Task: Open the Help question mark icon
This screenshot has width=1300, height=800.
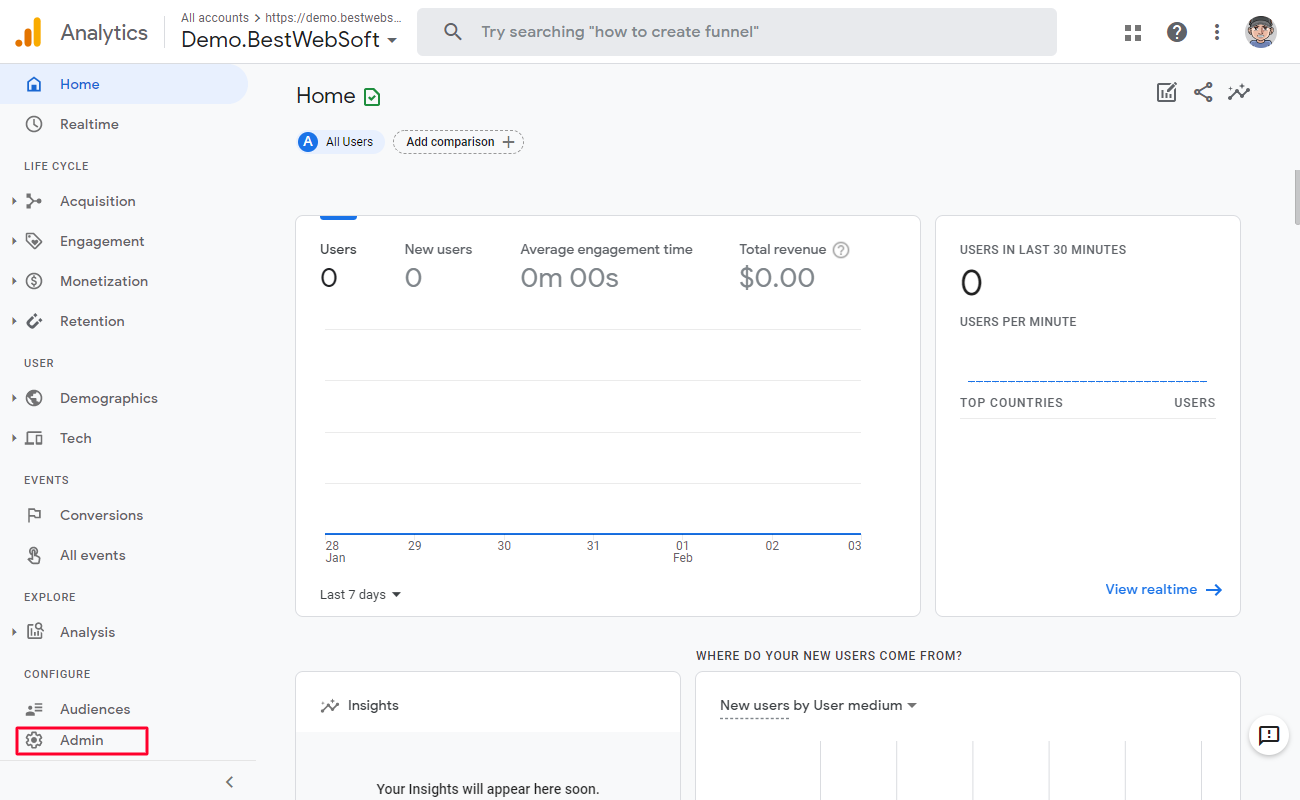Action: click(x=1177, y=32)
